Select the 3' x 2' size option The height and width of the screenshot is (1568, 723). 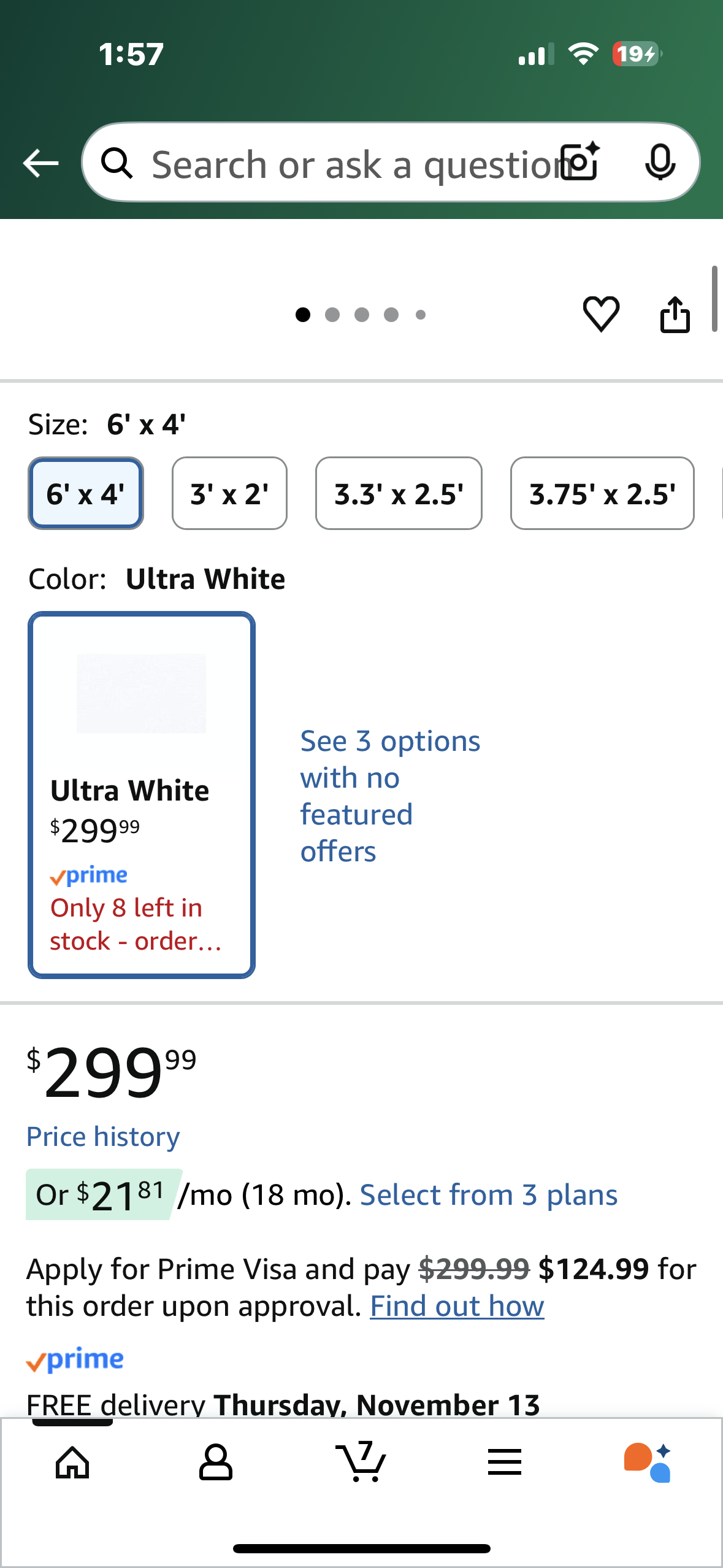(229, 493)
